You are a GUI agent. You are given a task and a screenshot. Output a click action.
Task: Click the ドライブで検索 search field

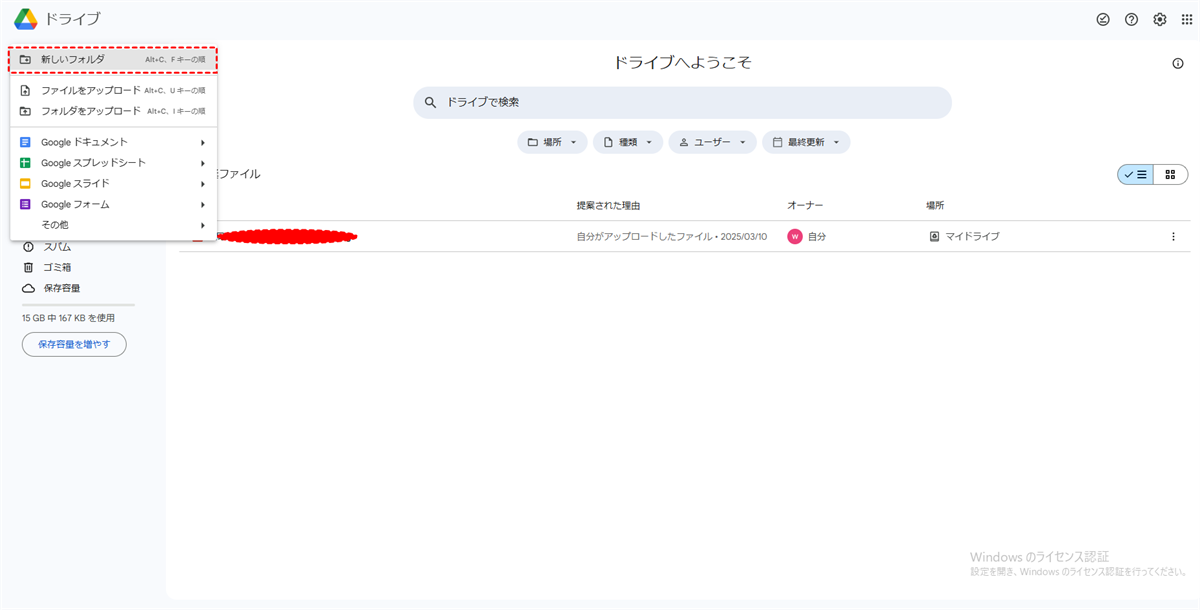[x=682, y=102]
